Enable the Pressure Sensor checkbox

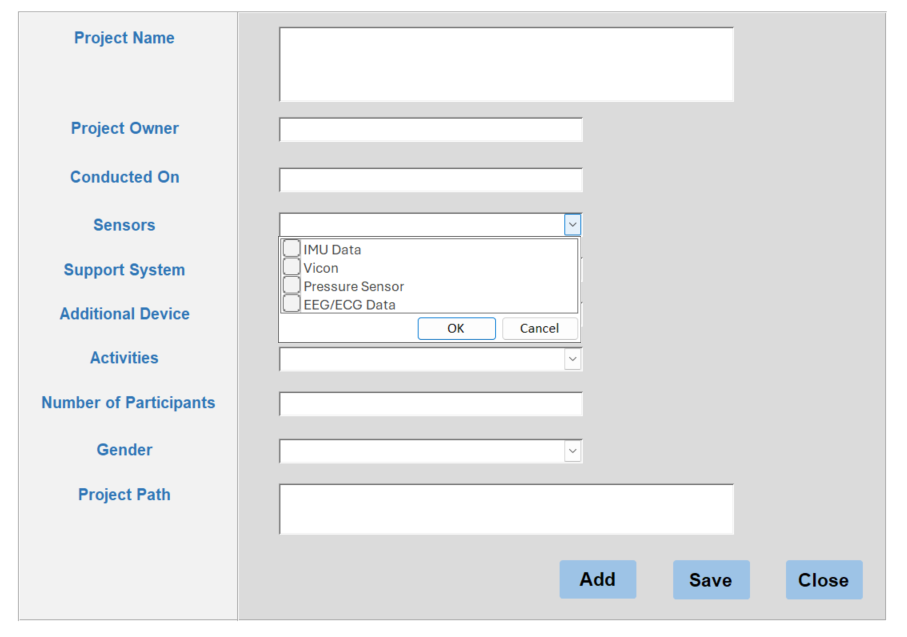click(292, 286)
